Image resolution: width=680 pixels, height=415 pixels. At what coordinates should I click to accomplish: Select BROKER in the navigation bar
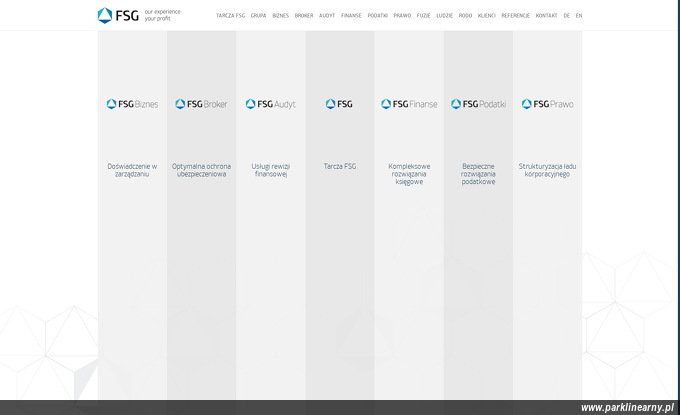pyautogui.click(x=304, y=16)
